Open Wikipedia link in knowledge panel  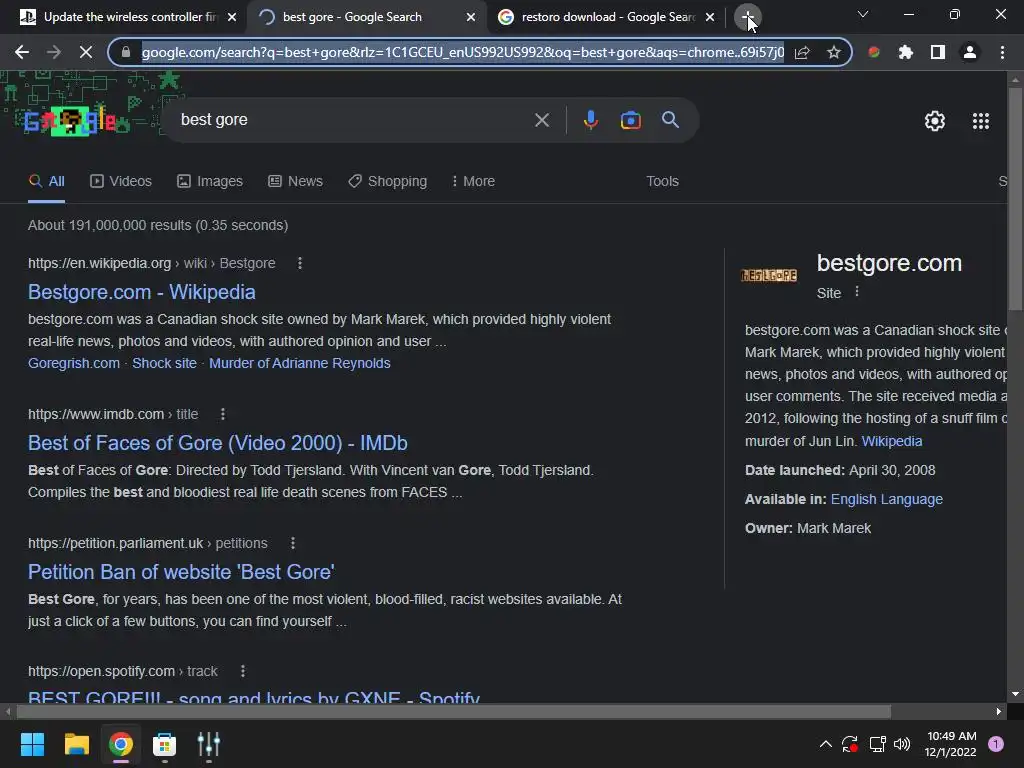pos(891,441)
